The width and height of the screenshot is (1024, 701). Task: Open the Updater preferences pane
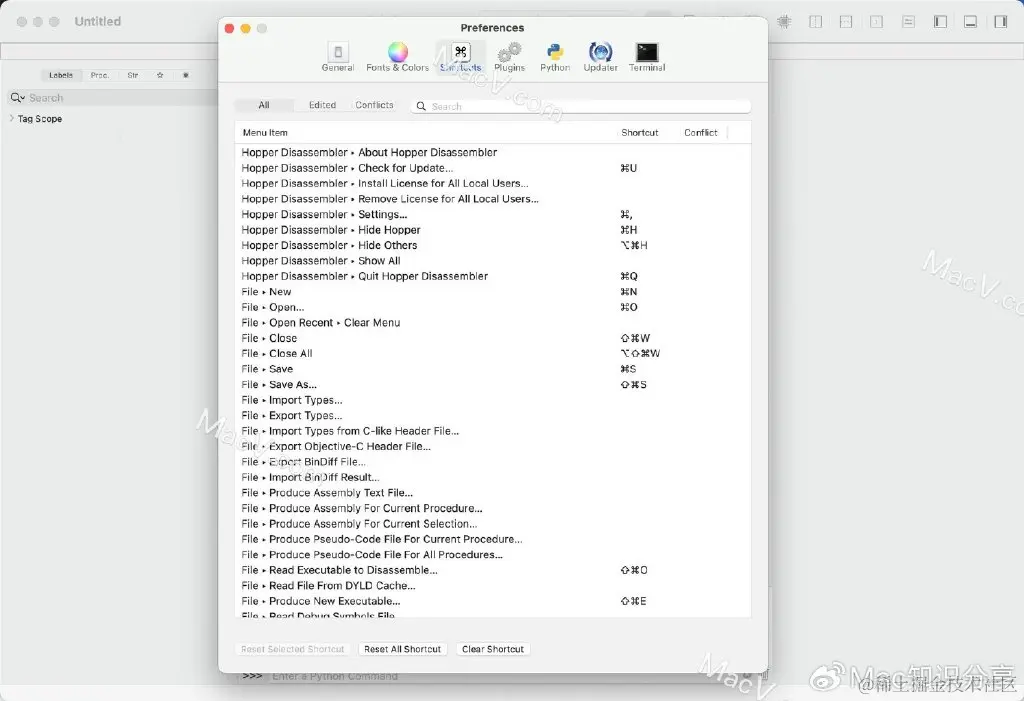(600, 57)
